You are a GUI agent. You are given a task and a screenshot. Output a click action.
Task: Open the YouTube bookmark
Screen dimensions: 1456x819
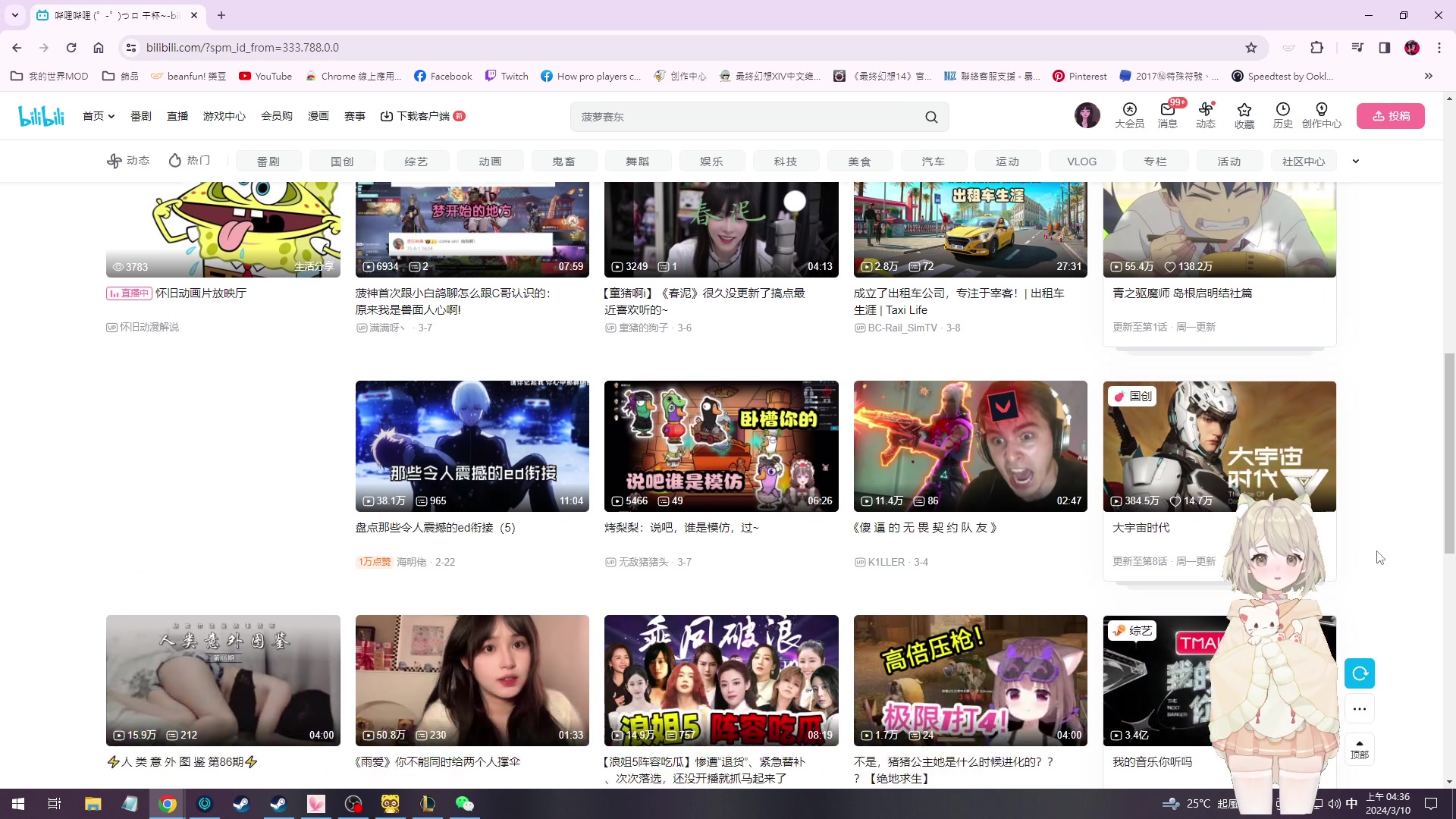(265, 76)
